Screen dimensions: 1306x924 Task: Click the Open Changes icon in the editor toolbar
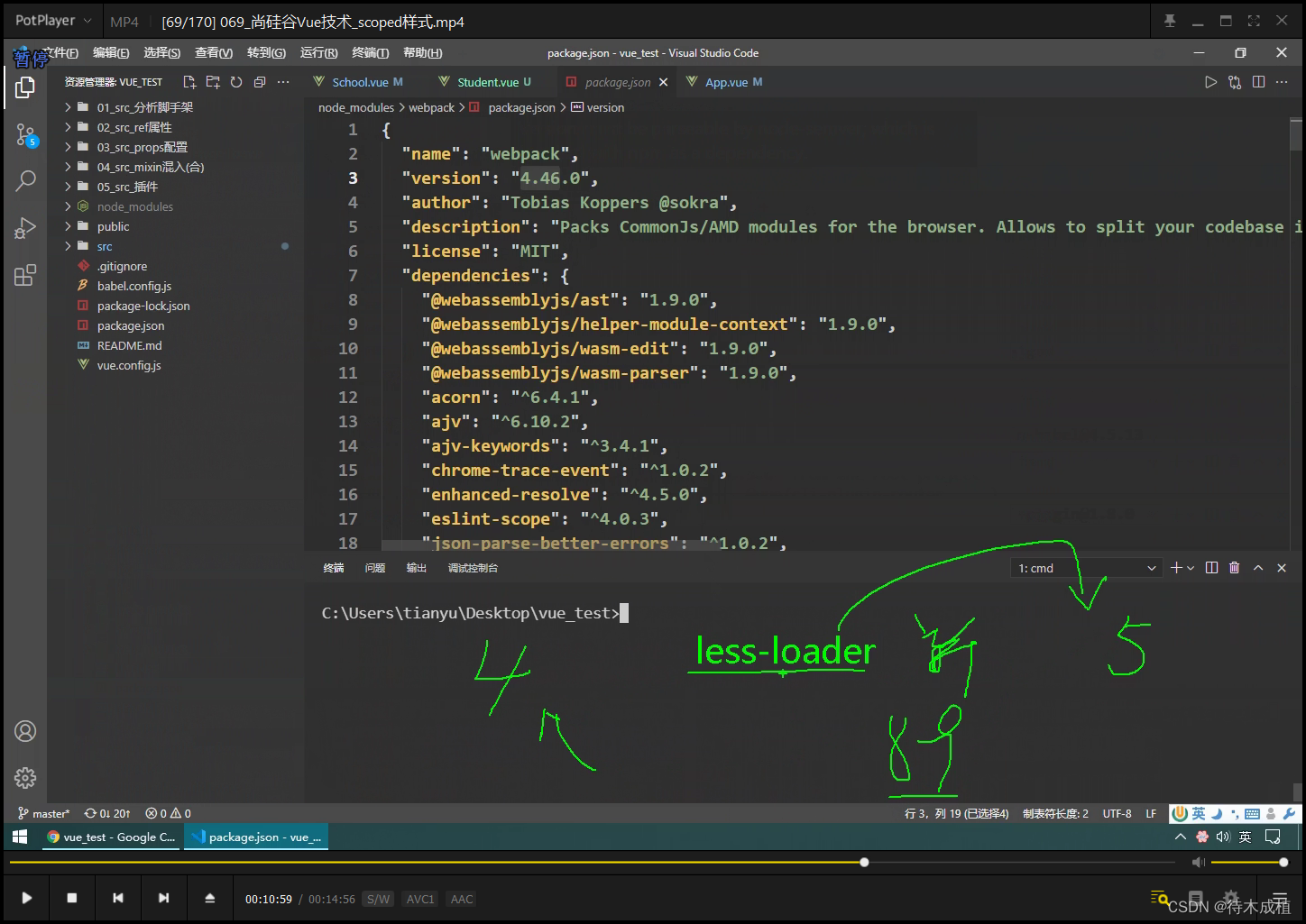pos(1235,82)
